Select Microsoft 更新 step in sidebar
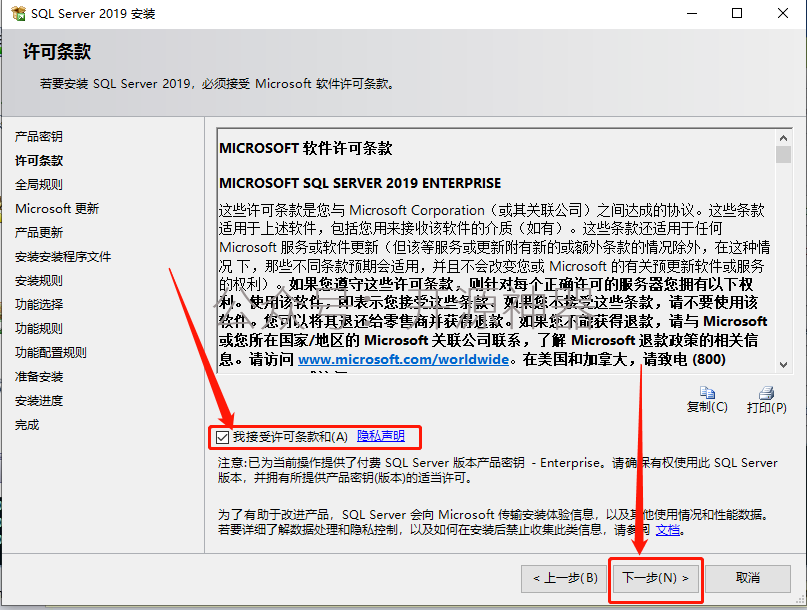The height and width of the screenshot is (610, 807). coord(57,208)
